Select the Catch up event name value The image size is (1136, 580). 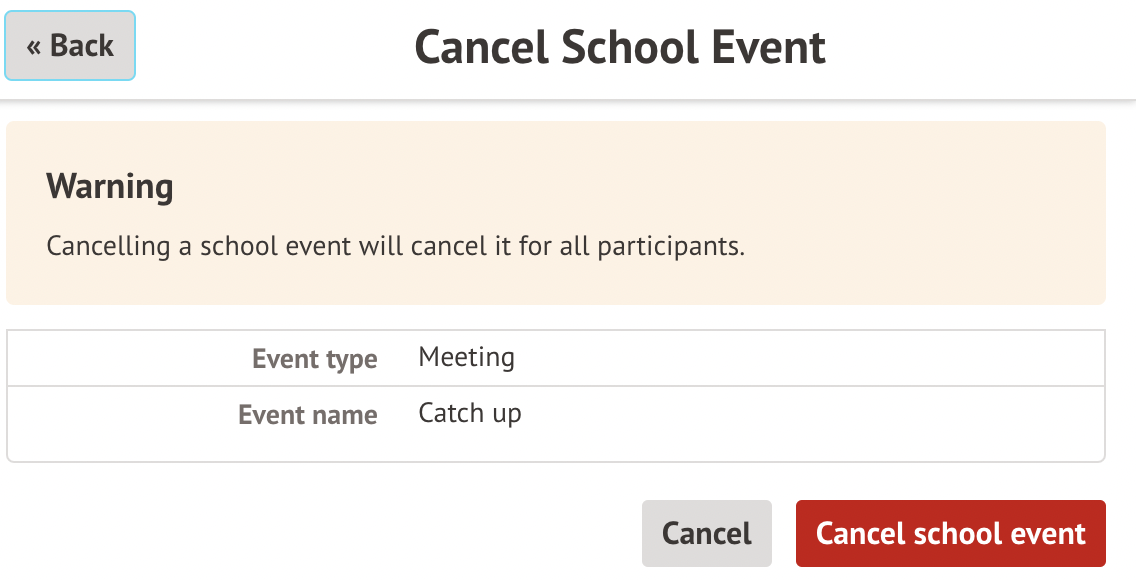pyautogui.click(x=470, y=413)
